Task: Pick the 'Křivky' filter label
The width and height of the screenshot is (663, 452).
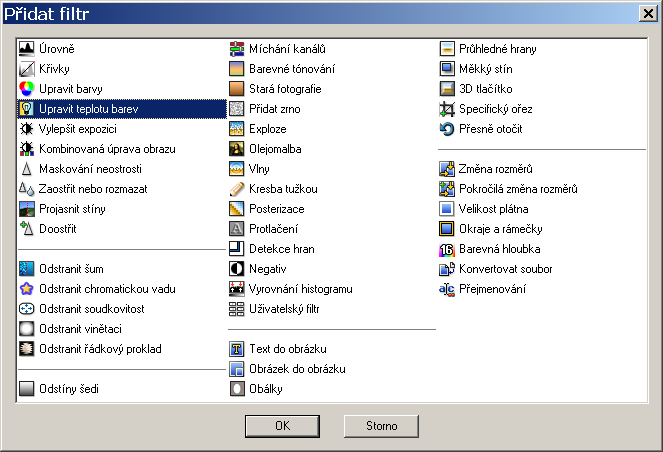Action: click(54, 69)
